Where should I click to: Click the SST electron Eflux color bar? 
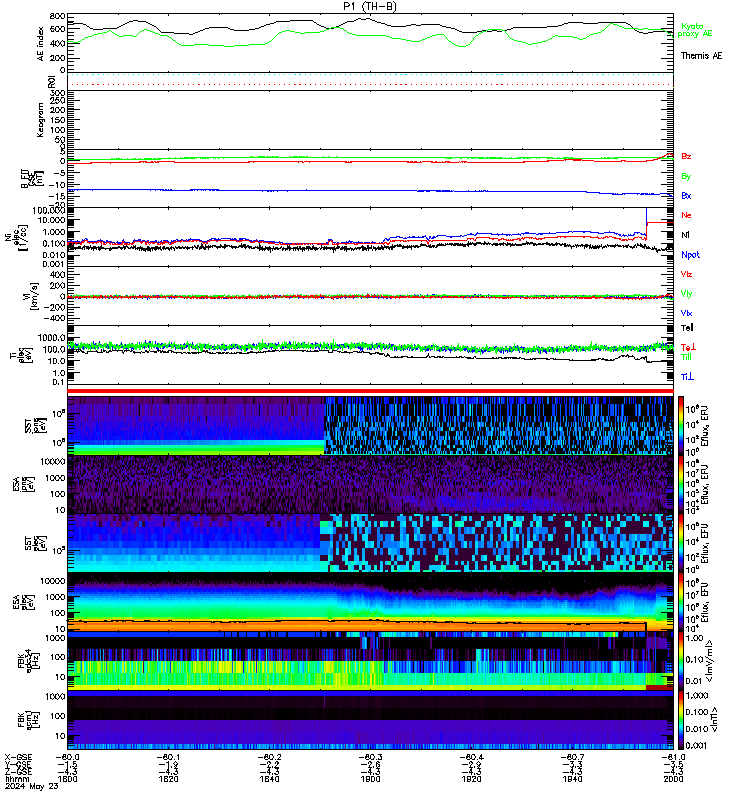681,542
